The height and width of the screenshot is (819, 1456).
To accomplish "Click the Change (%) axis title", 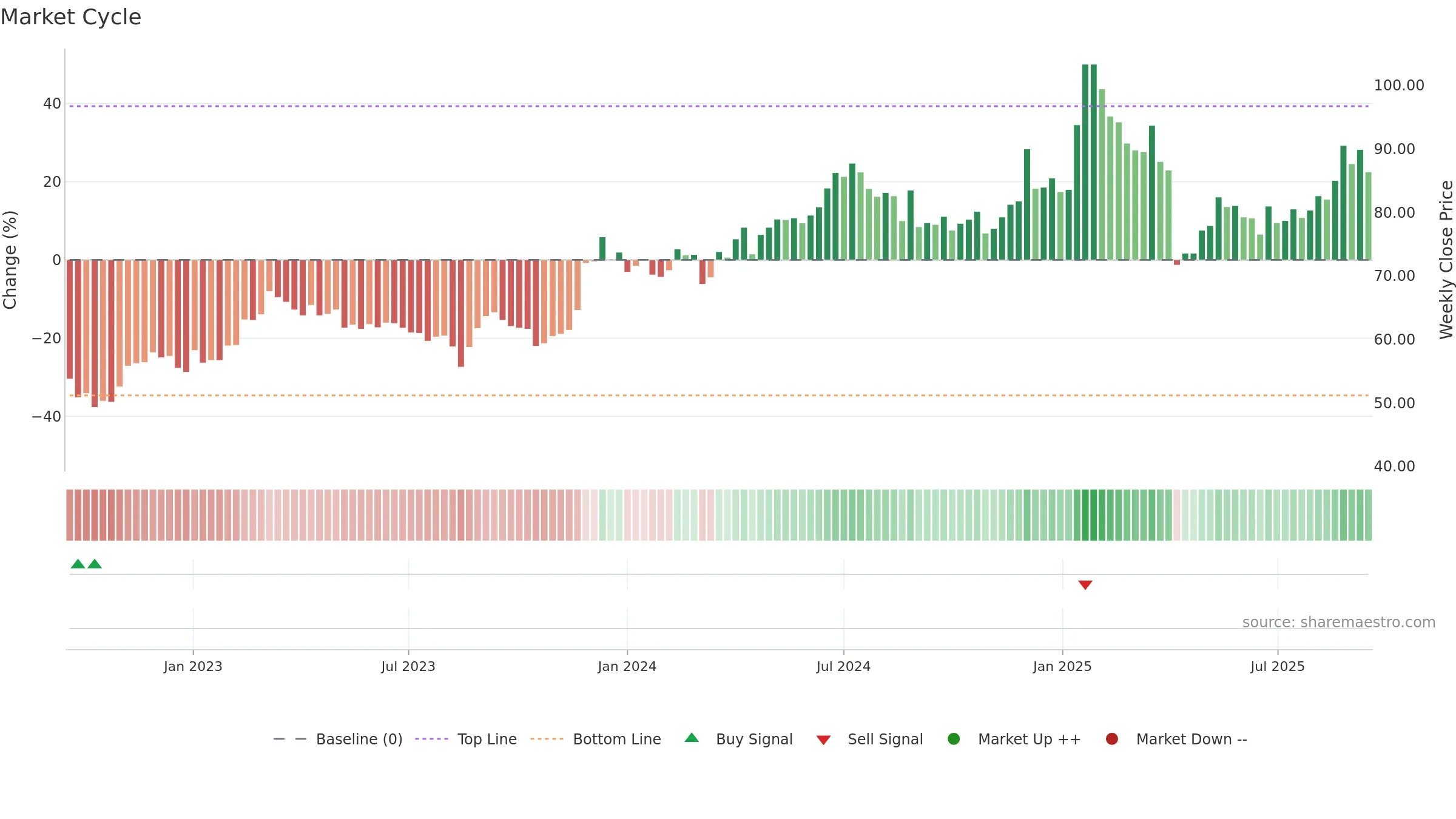I will 10,260.
